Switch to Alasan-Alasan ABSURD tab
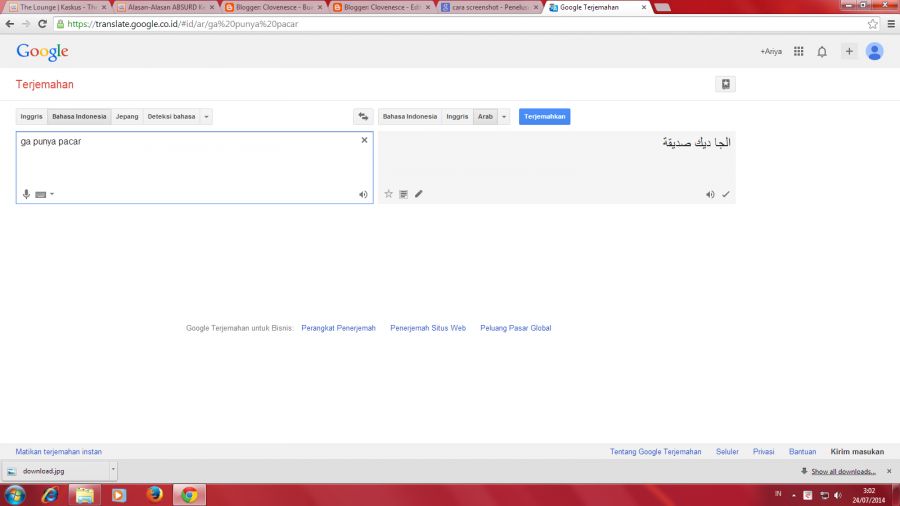The width and height of the screenshot is (900, 506). (165, 7)
